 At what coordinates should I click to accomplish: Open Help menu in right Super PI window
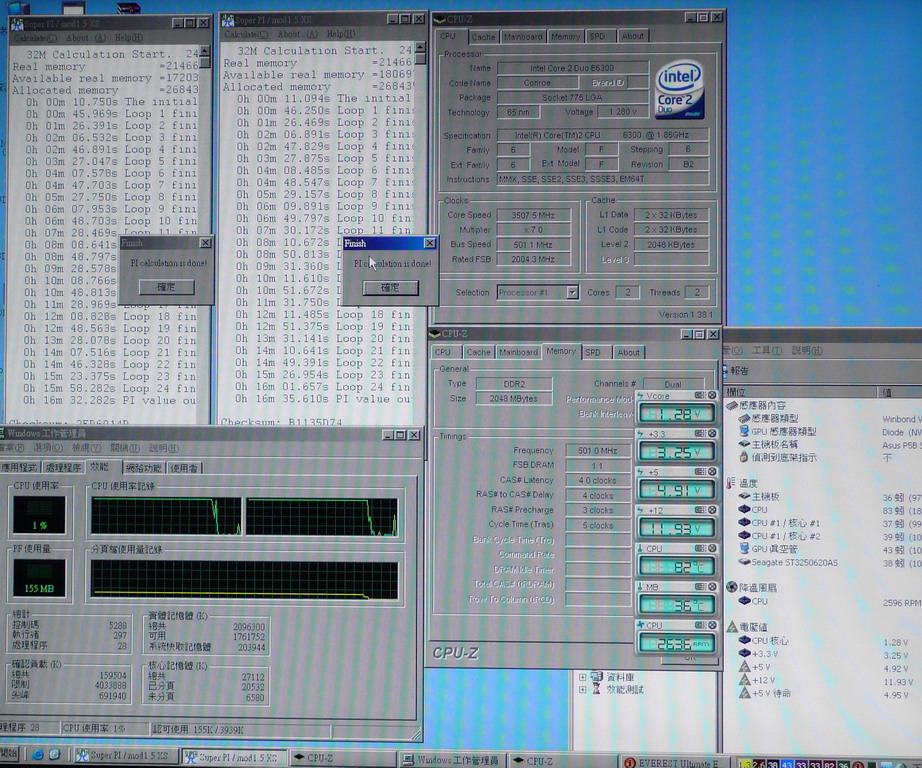[340, 34]
